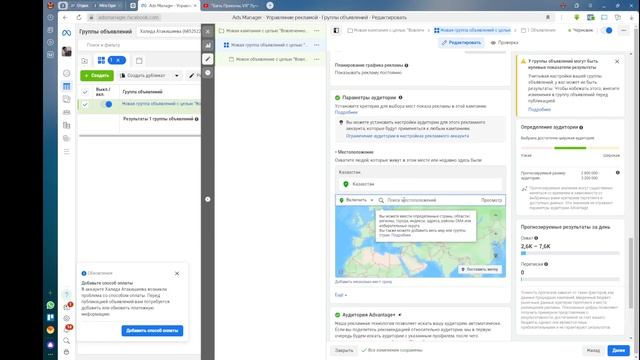Open the history clock icon in dark toolbar
The image size is (640, 360).
[208, 73]
